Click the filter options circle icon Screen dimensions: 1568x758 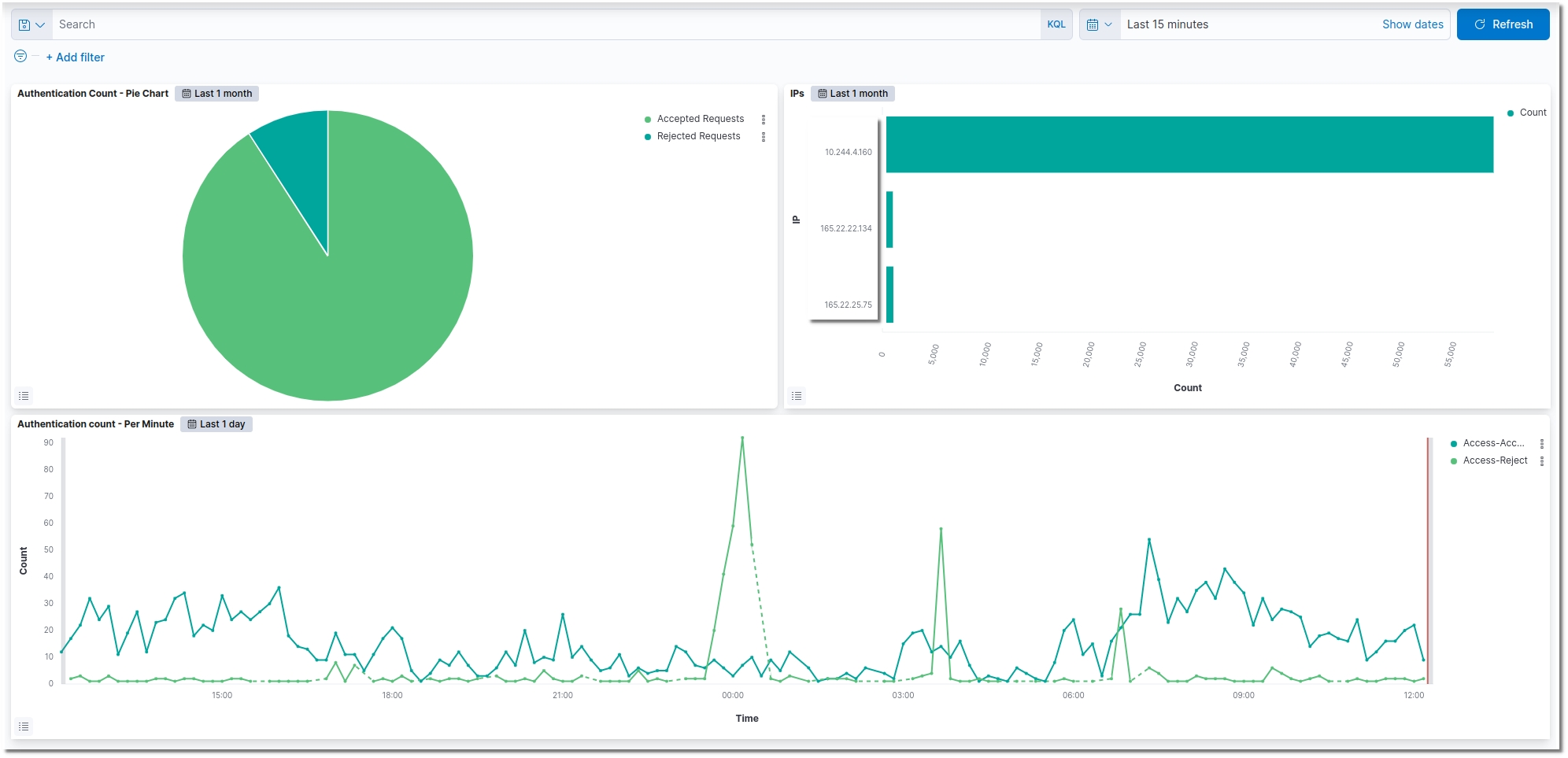[x=20, y=57]
